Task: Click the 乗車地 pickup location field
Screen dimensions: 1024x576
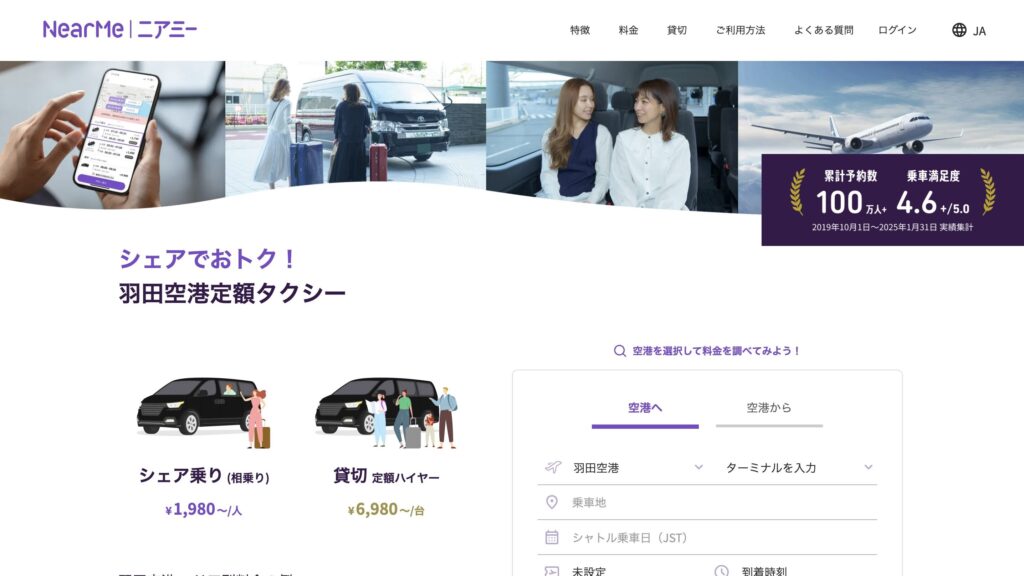Action: pyautogui.click(x=620, y=501)
